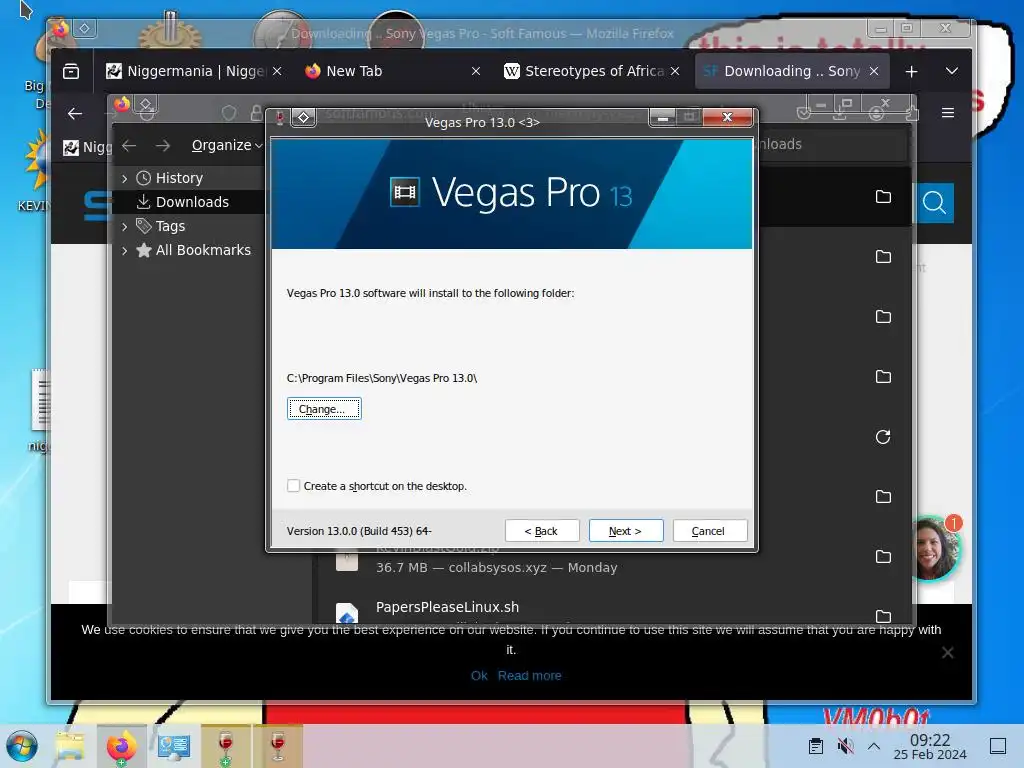Click the Library window's forward arrow
The width and height of the screenshot is (1024, 768).
click(163, 145)
